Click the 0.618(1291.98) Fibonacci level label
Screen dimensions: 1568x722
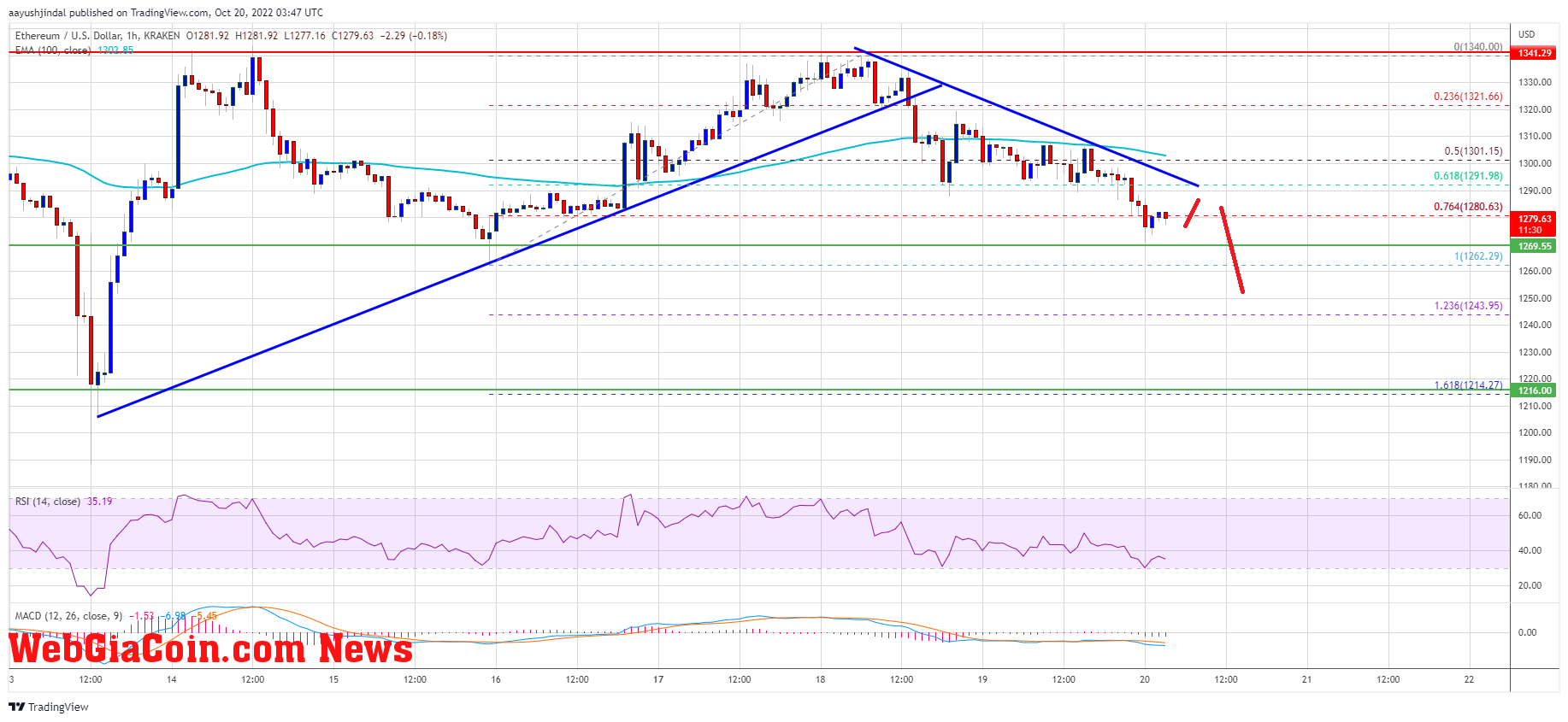1468,176
